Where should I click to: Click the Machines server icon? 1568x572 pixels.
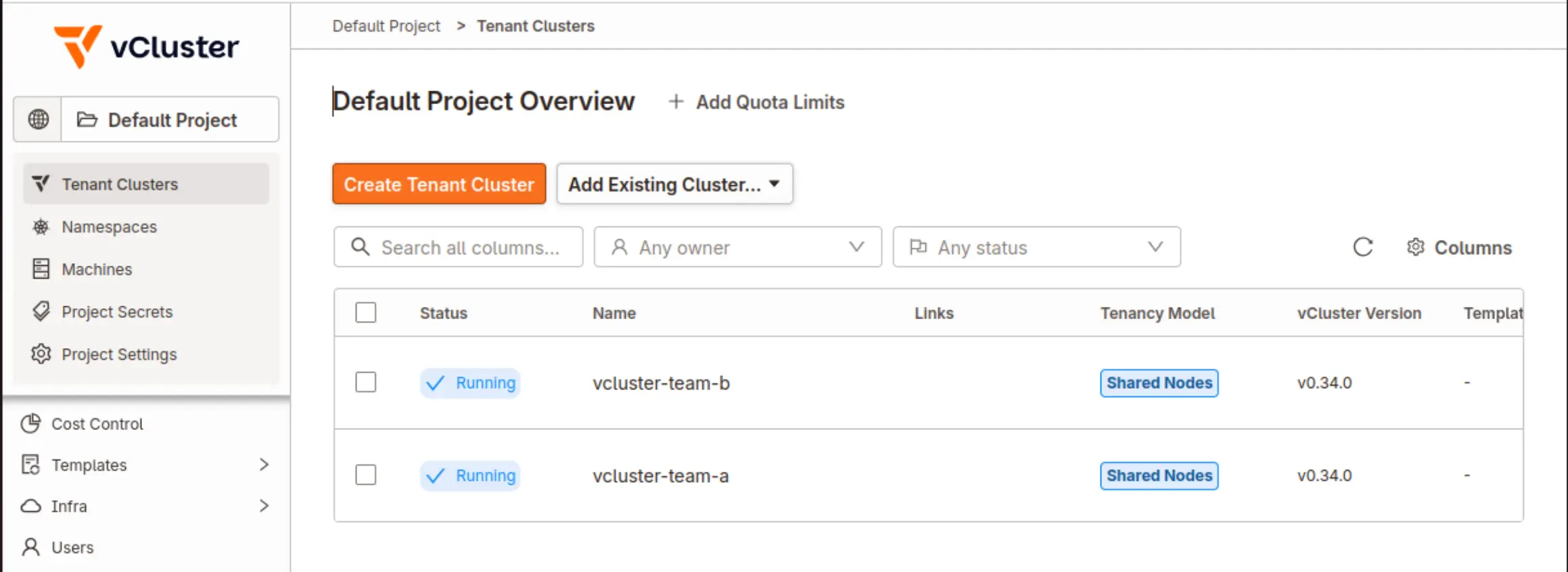(x=41, y=269)
